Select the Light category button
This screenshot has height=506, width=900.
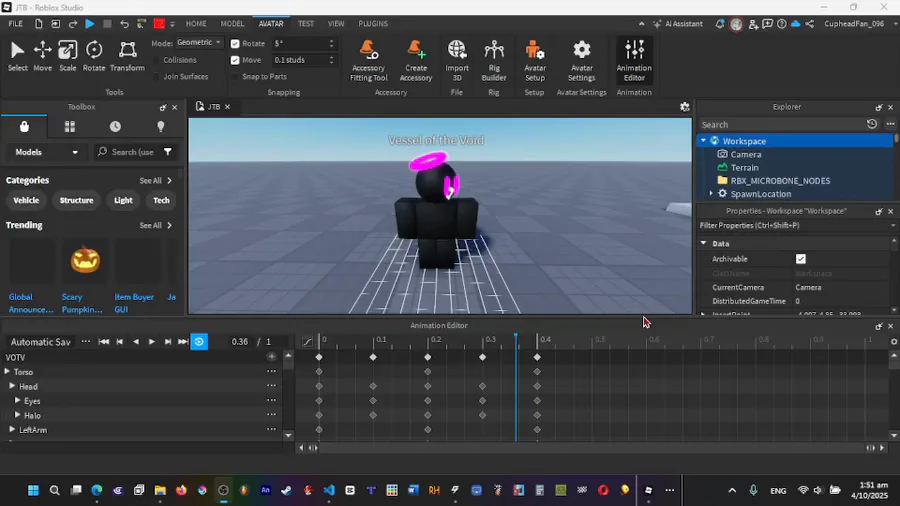pyautogui.click(x=123, y=200)
